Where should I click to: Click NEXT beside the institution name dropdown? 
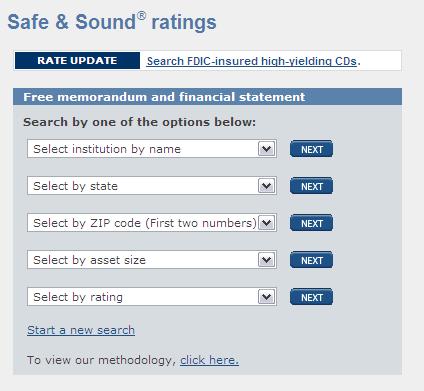coord(311,149)
